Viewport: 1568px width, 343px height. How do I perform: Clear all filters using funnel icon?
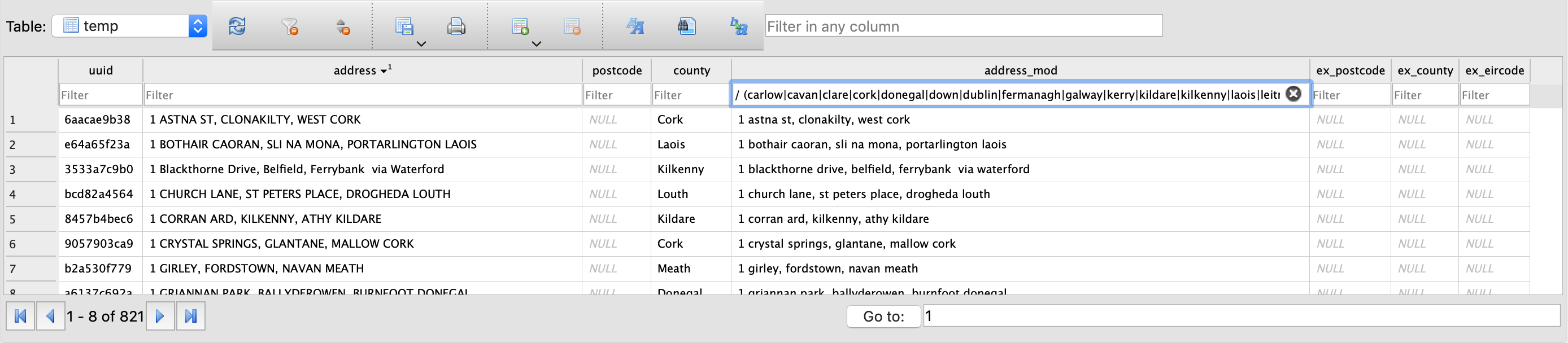[289, 26]
